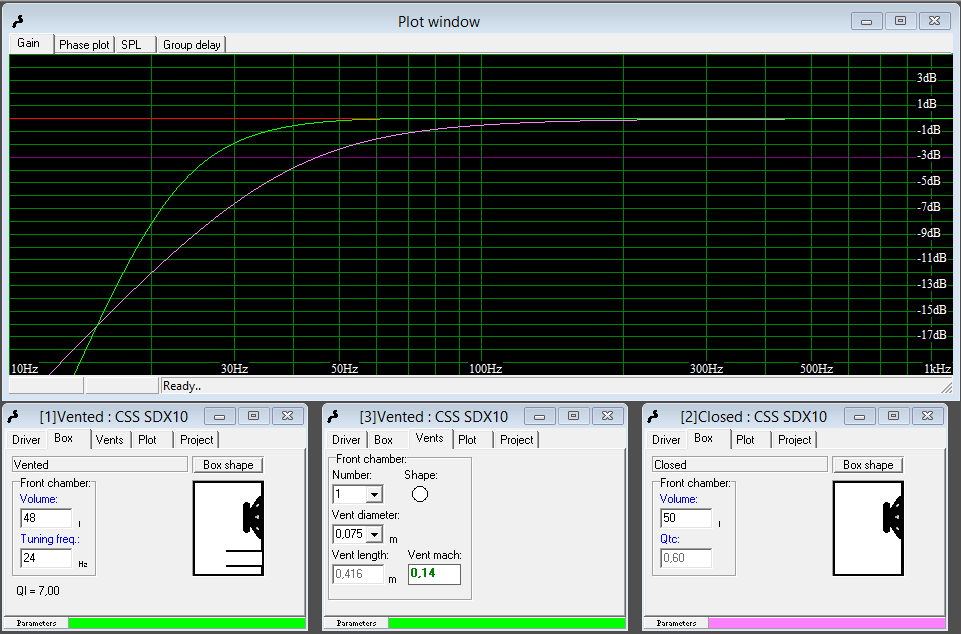
Task: Click the Vent mach field 0,14
Action: point(434,574)
